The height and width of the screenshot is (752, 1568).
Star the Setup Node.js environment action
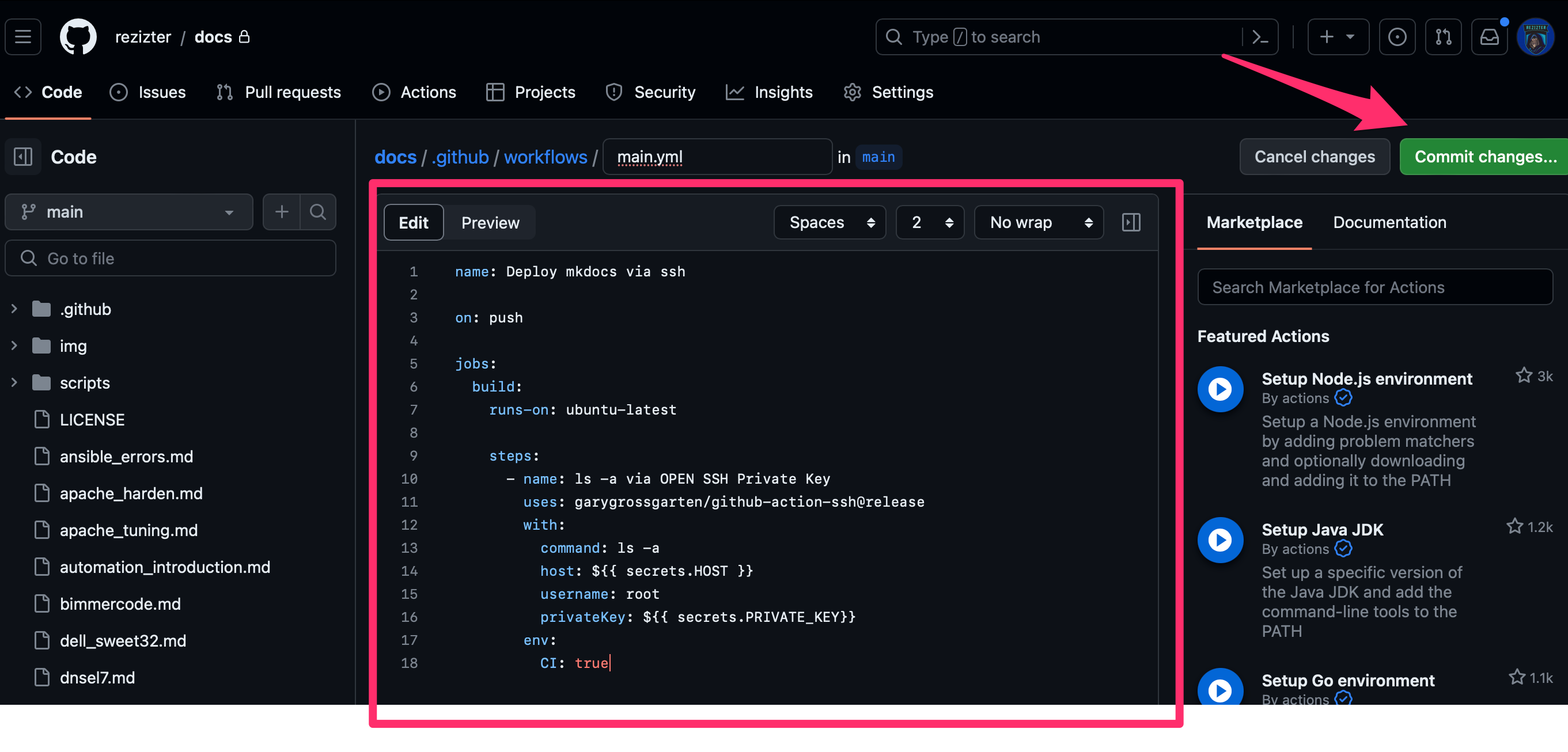coord(1524,375)
